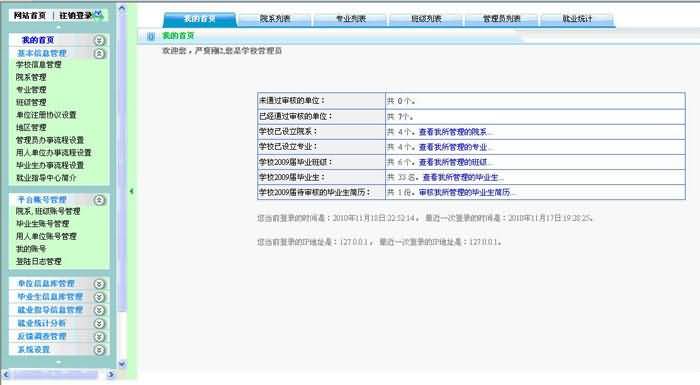Viewport: 700px width, 385px height.
Task: Open 毕业生办事流程设置 in the sidebar
Action: pyautogui.click(x=50, y=165)
